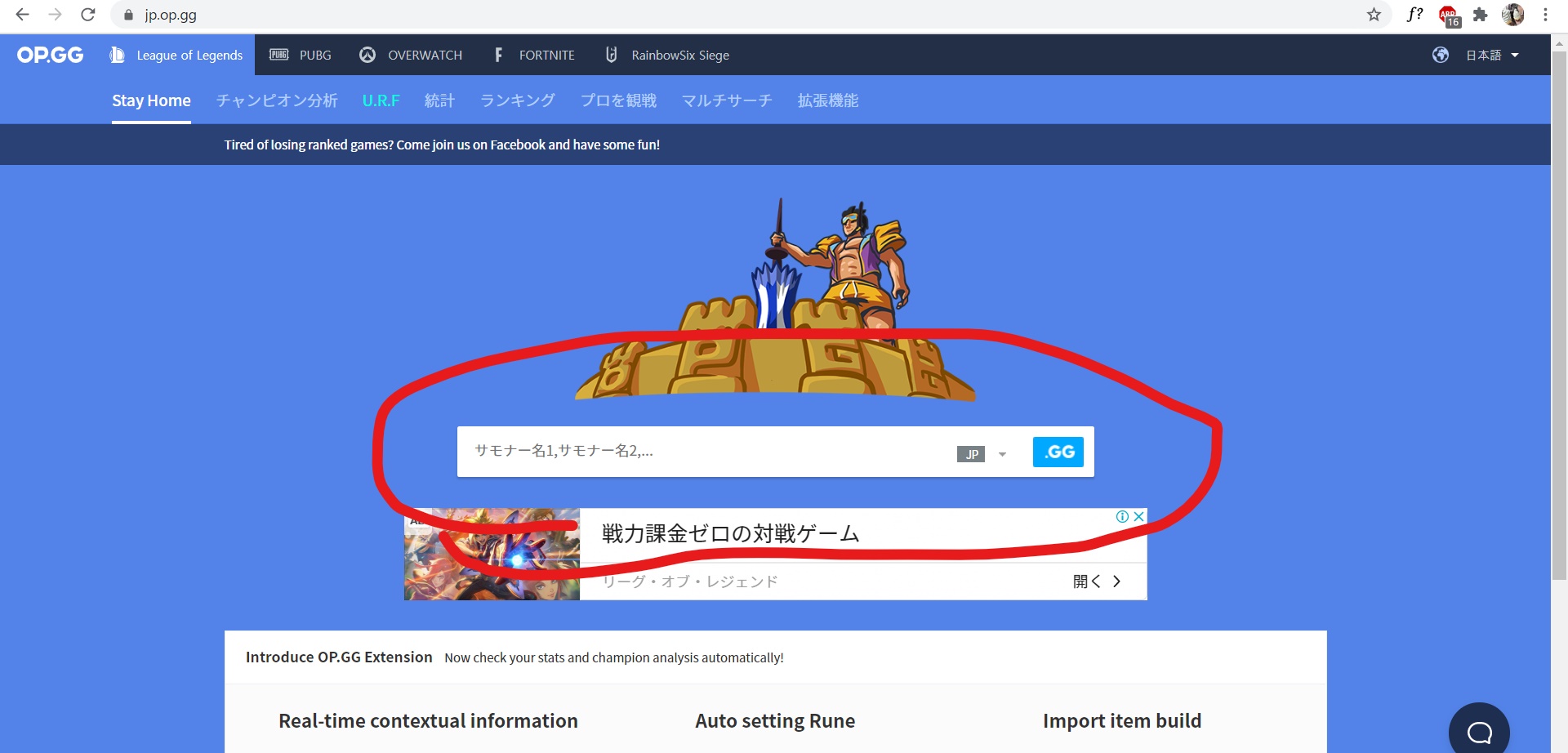
Task: Switch to the FORTNITE tab
Action: click(534, 55)
